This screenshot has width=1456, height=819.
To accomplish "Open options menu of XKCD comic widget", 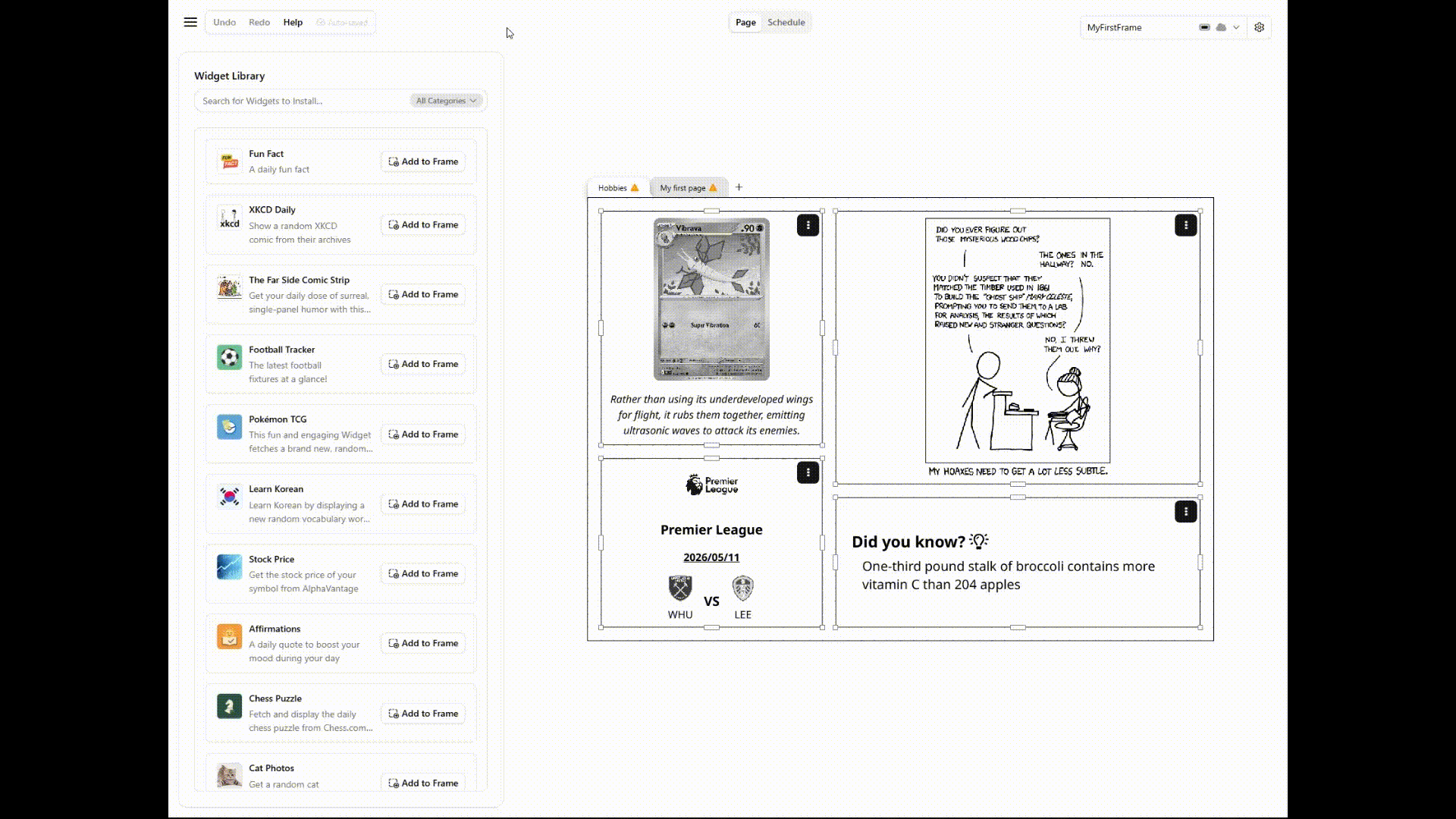I will (1185, 225).
